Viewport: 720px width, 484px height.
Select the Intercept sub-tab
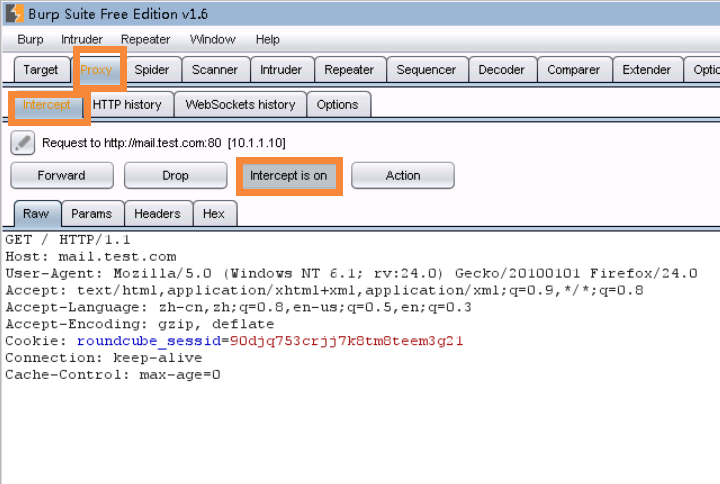pyautogui.click(x=46, y=105)
